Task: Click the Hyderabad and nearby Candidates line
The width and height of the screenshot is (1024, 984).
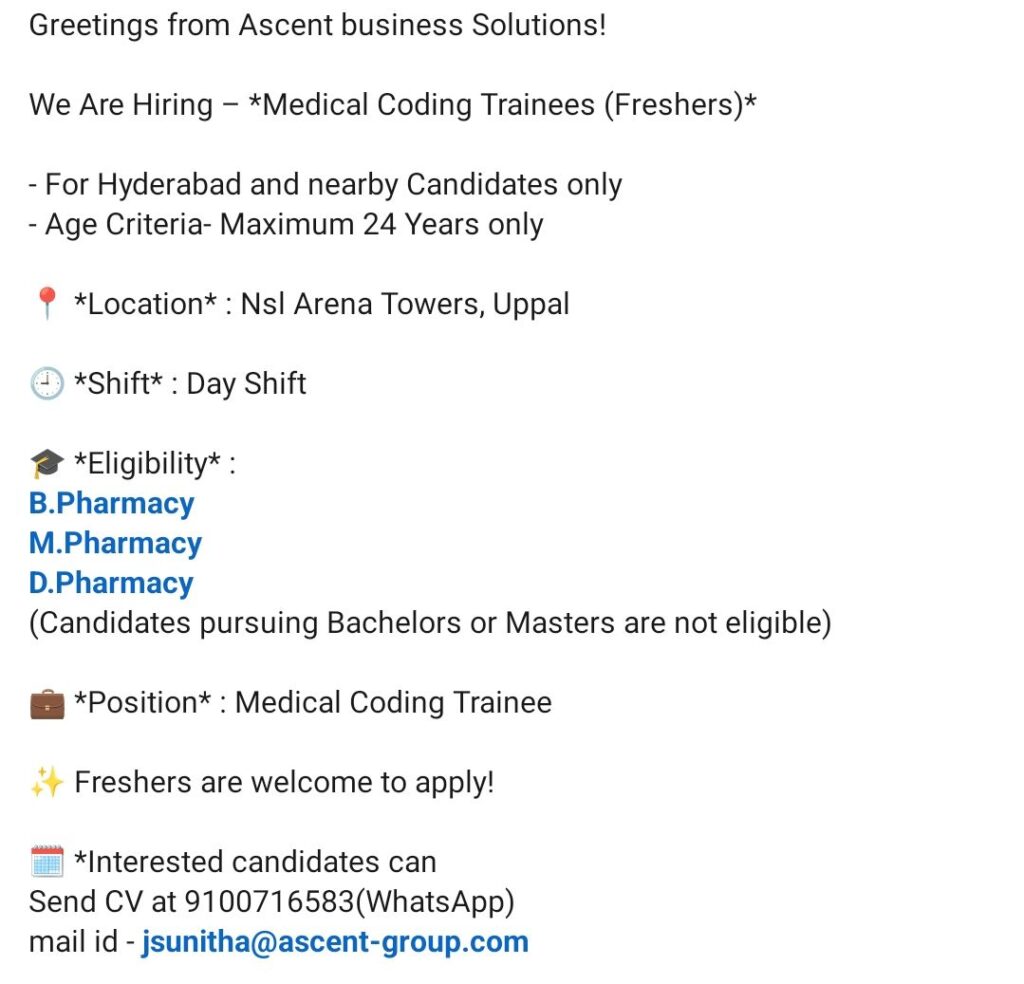Action: point(326,185)
